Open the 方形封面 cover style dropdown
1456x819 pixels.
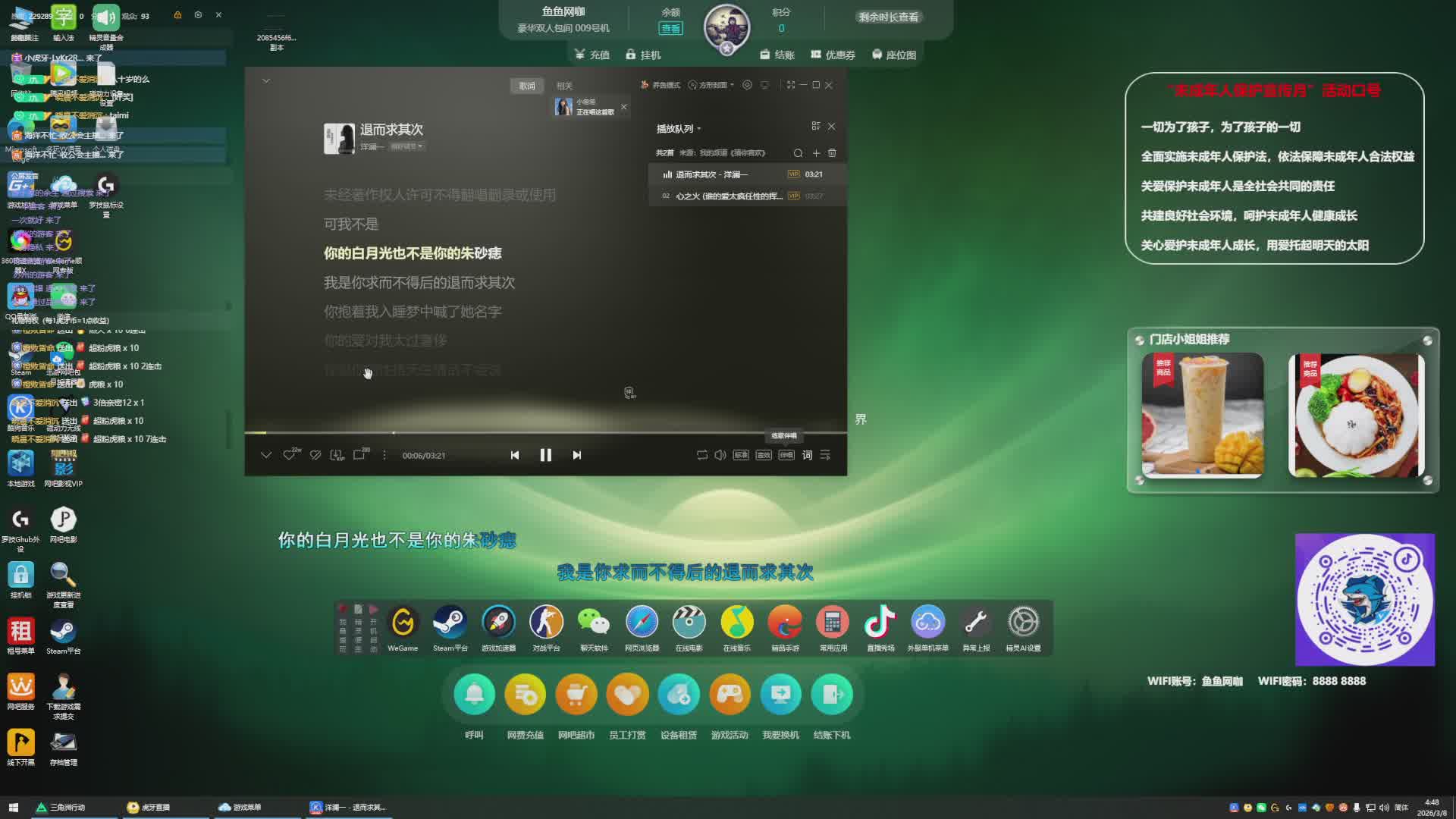(711, 85)
